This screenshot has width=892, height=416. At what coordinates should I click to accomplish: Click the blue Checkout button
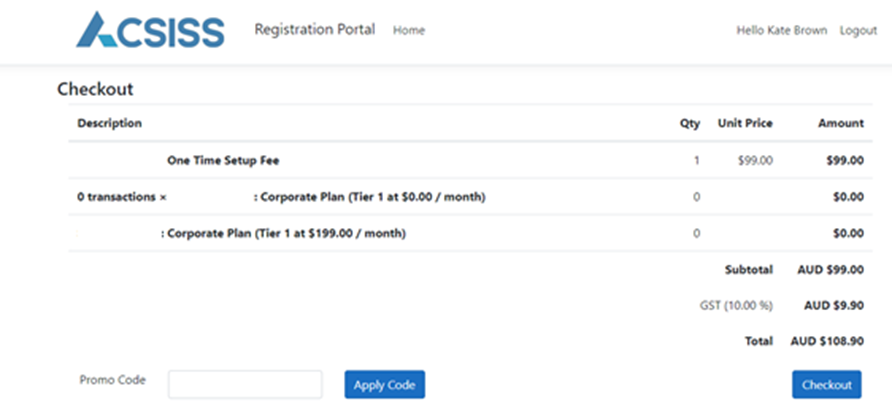coord(826,385)
